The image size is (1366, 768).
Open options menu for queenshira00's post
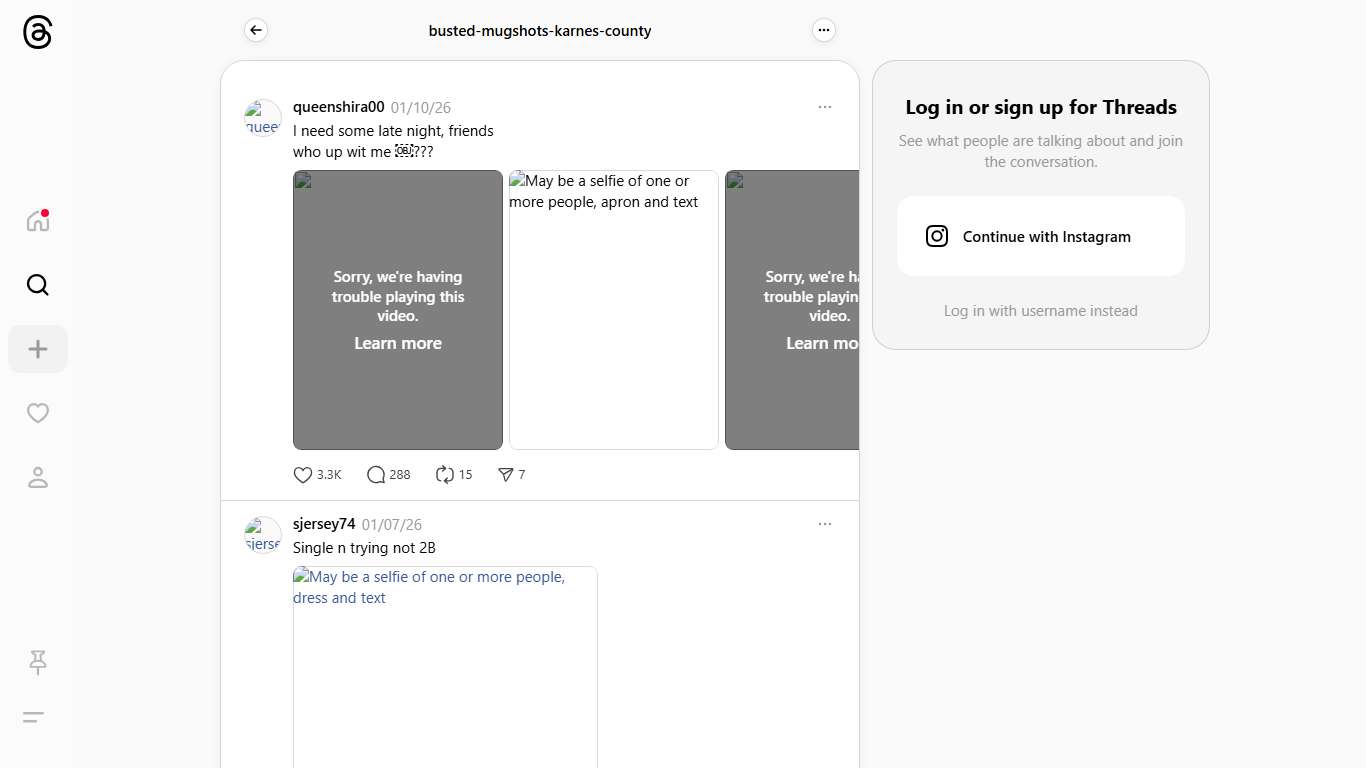pos(824,107)
